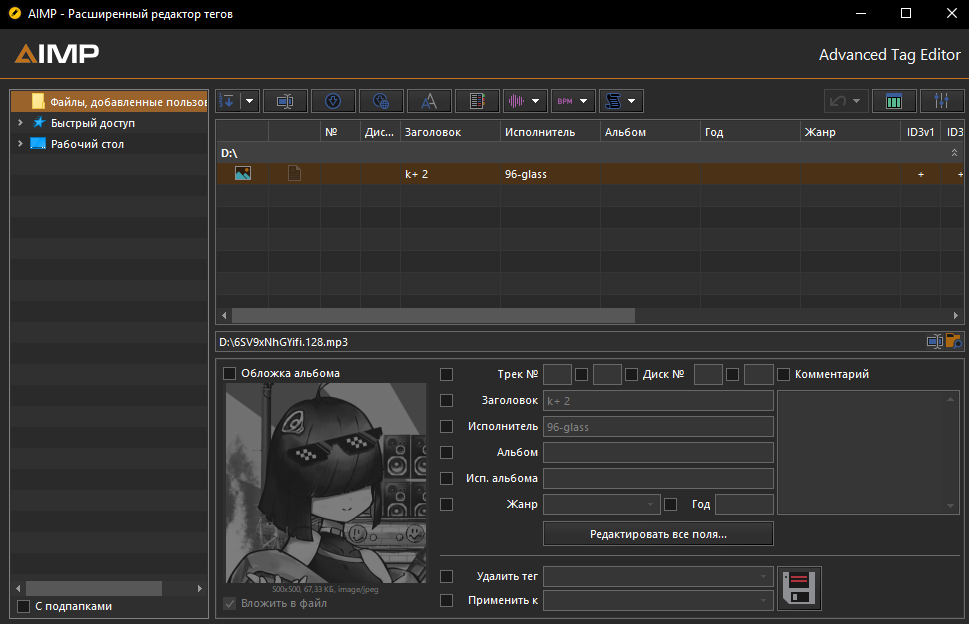Toggle the Альбом checkbox
The width and height of the screenshot is (969, 624).
(446, 452)
